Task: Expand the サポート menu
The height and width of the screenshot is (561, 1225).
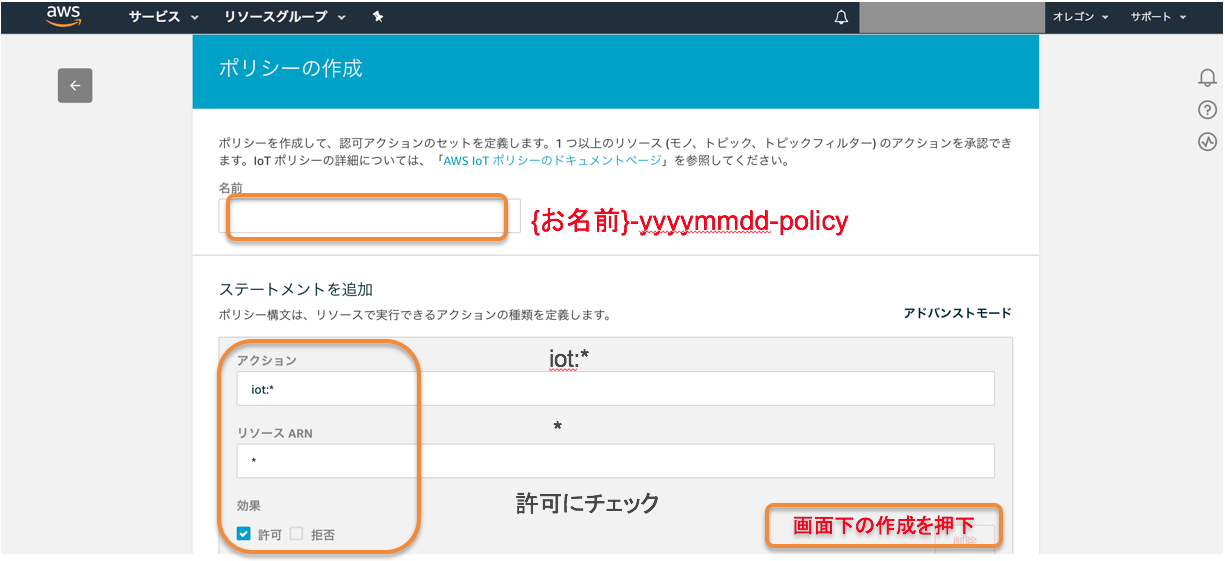Action: [x=1158, y=17]
